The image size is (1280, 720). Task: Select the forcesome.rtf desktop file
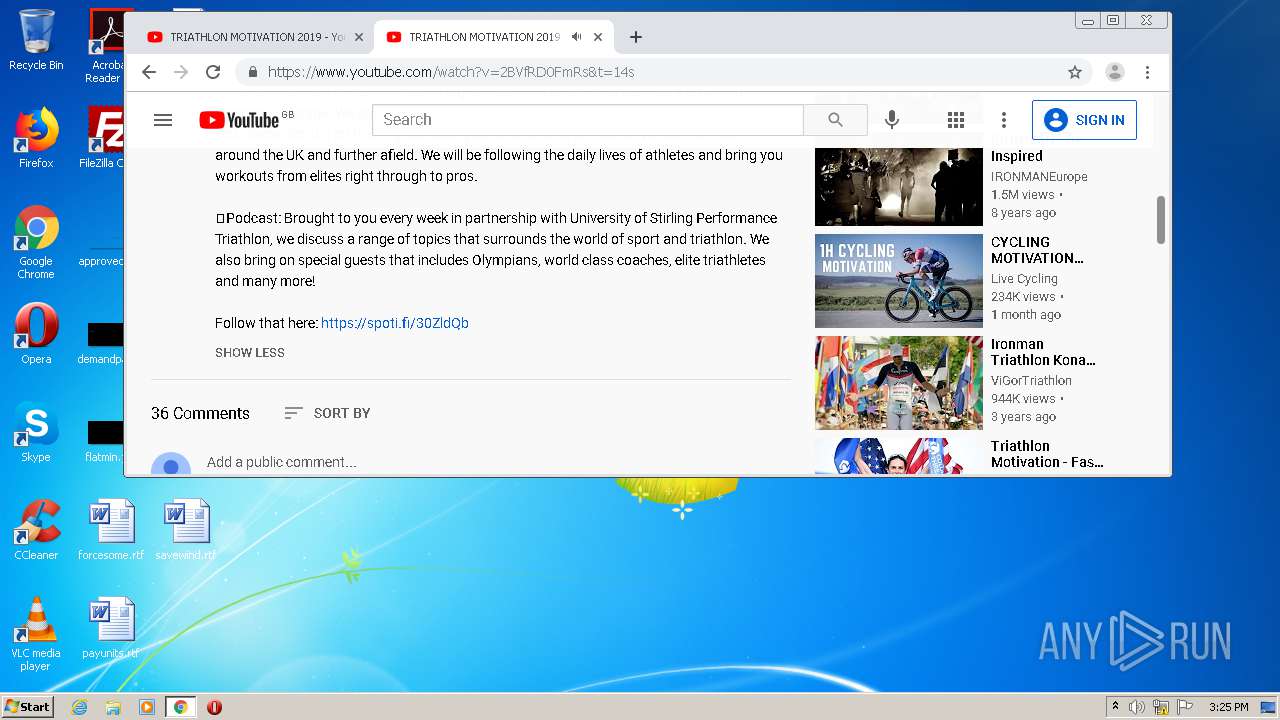click(x=111, y=530)
